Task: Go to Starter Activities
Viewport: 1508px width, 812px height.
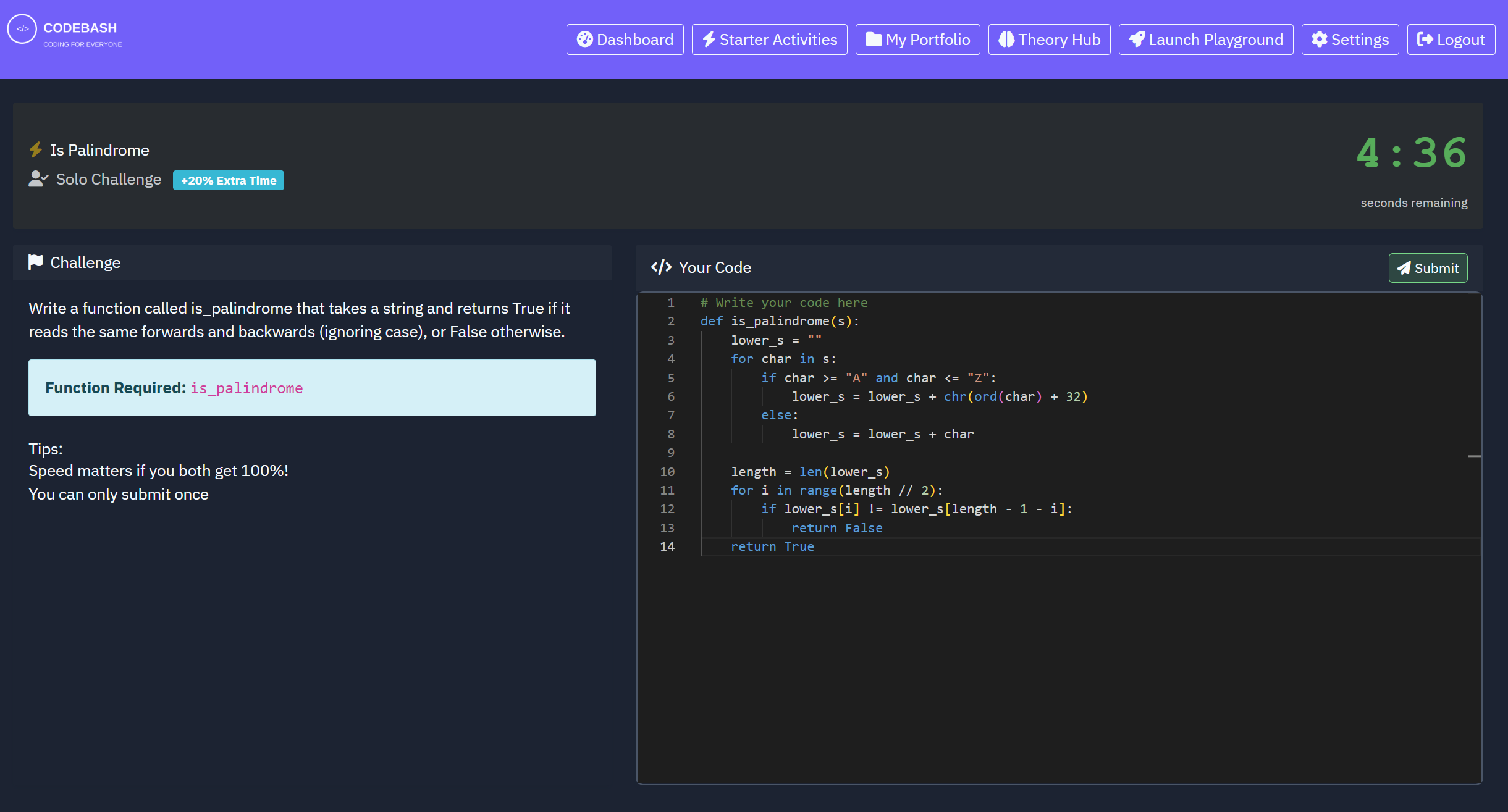Action: click(769, 40)
